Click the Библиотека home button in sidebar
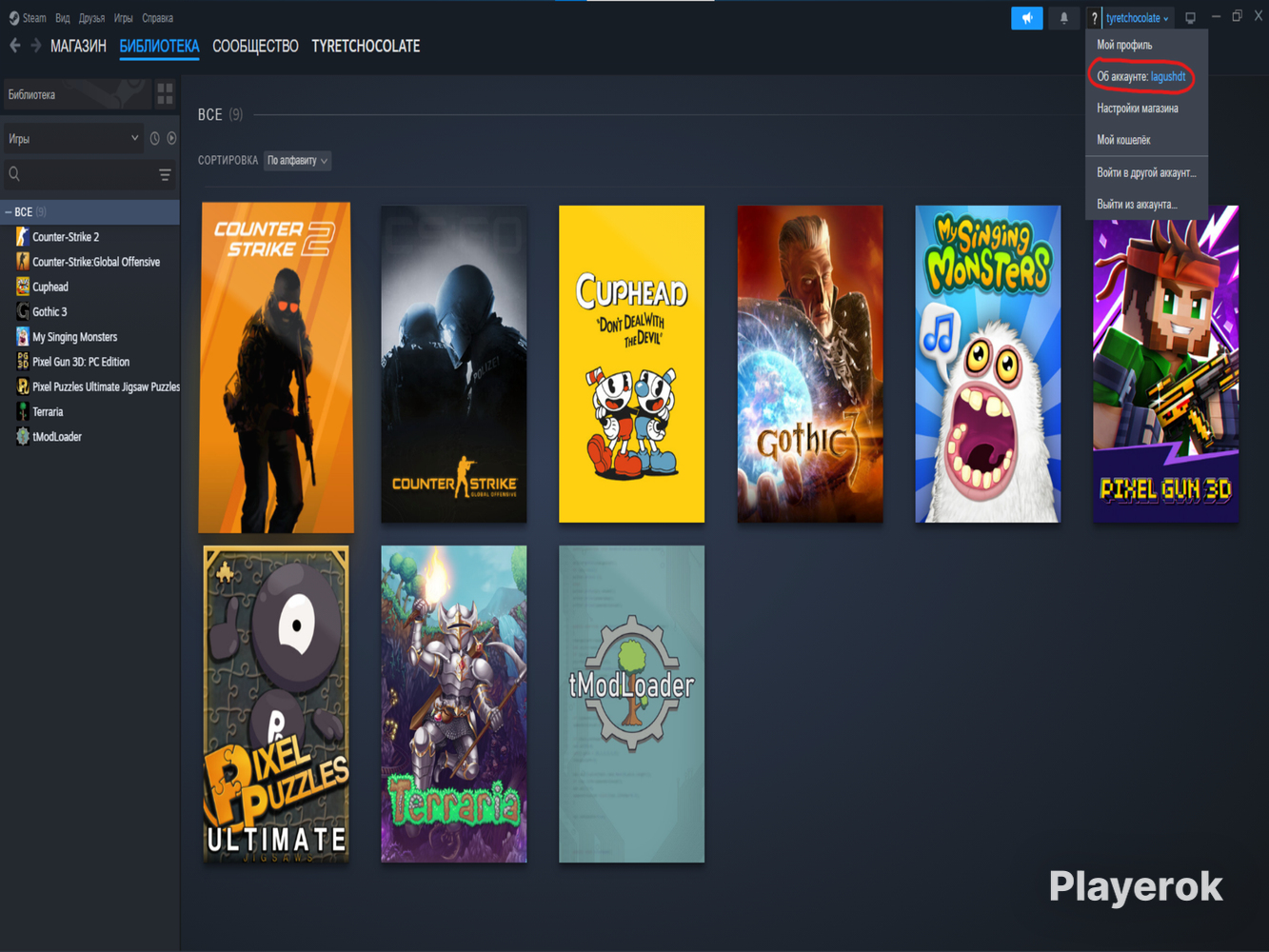1269x952 pixels. pos(75,94)
